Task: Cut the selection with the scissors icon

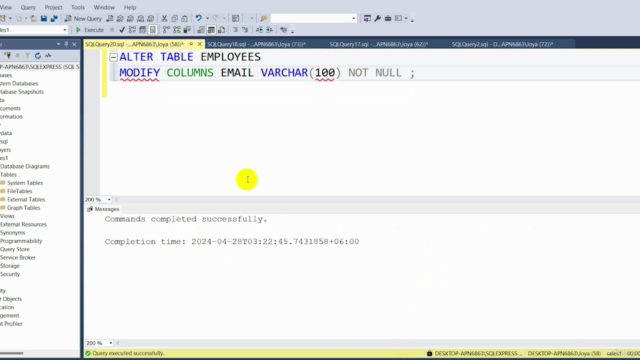Action: 164,18
